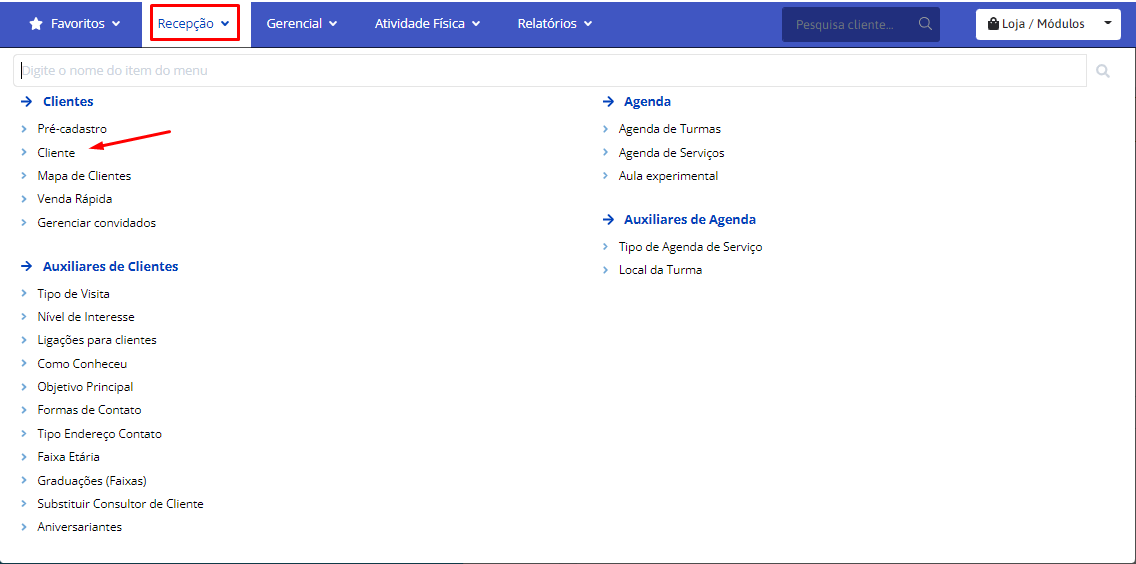Click the chevron before Faixa Etária
Screen dimensions: 1136x564
[x=24, y=457]
